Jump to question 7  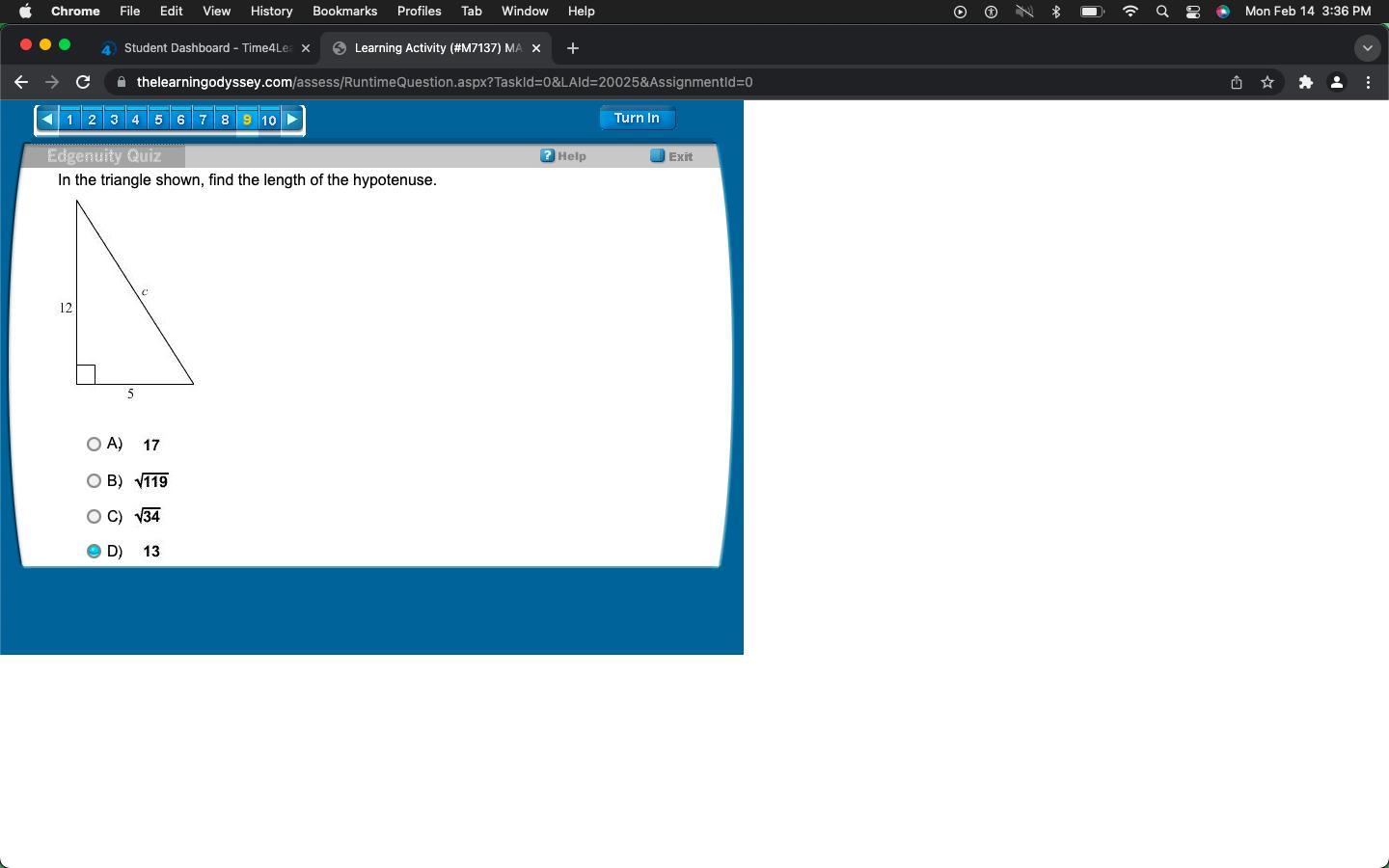203,120
